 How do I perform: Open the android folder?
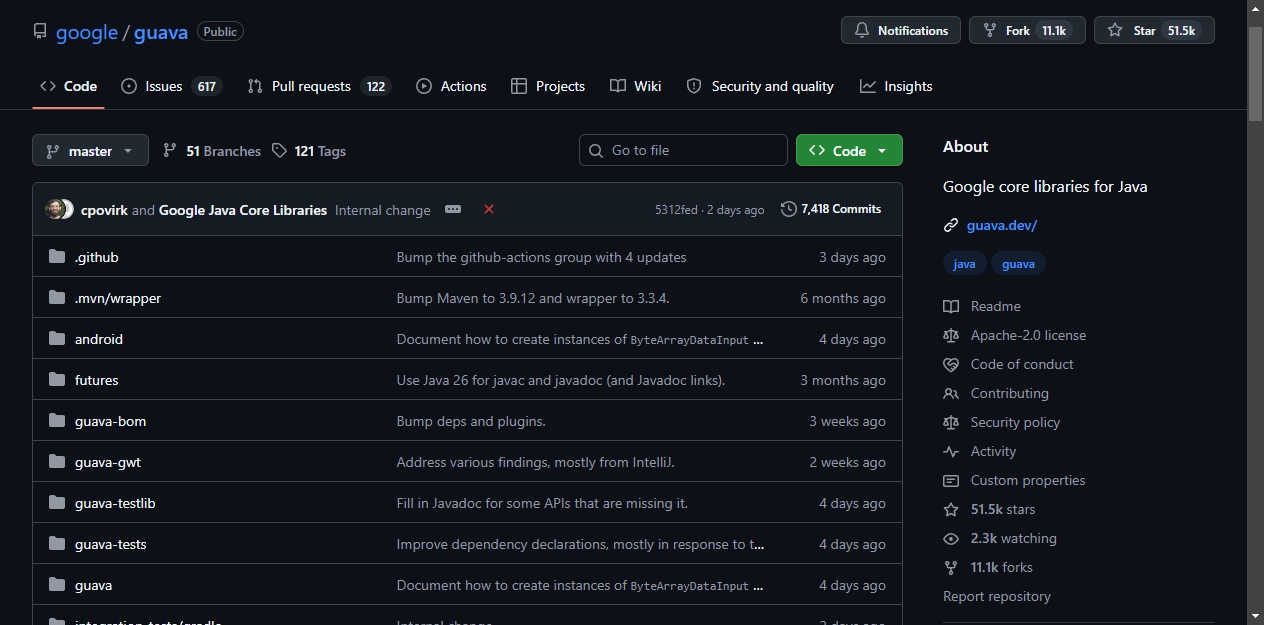99,339
